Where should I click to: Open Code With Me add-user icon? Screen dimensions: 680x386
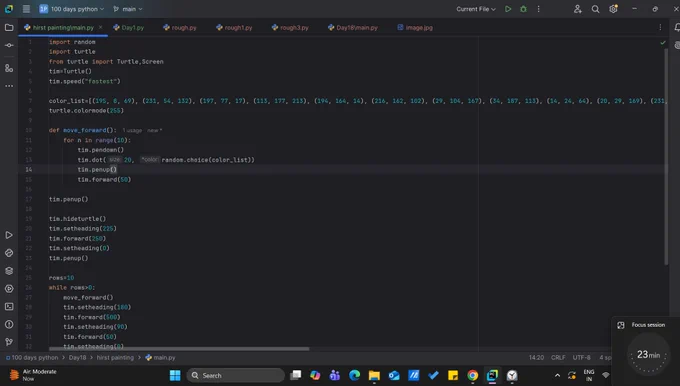coord(577,9)
